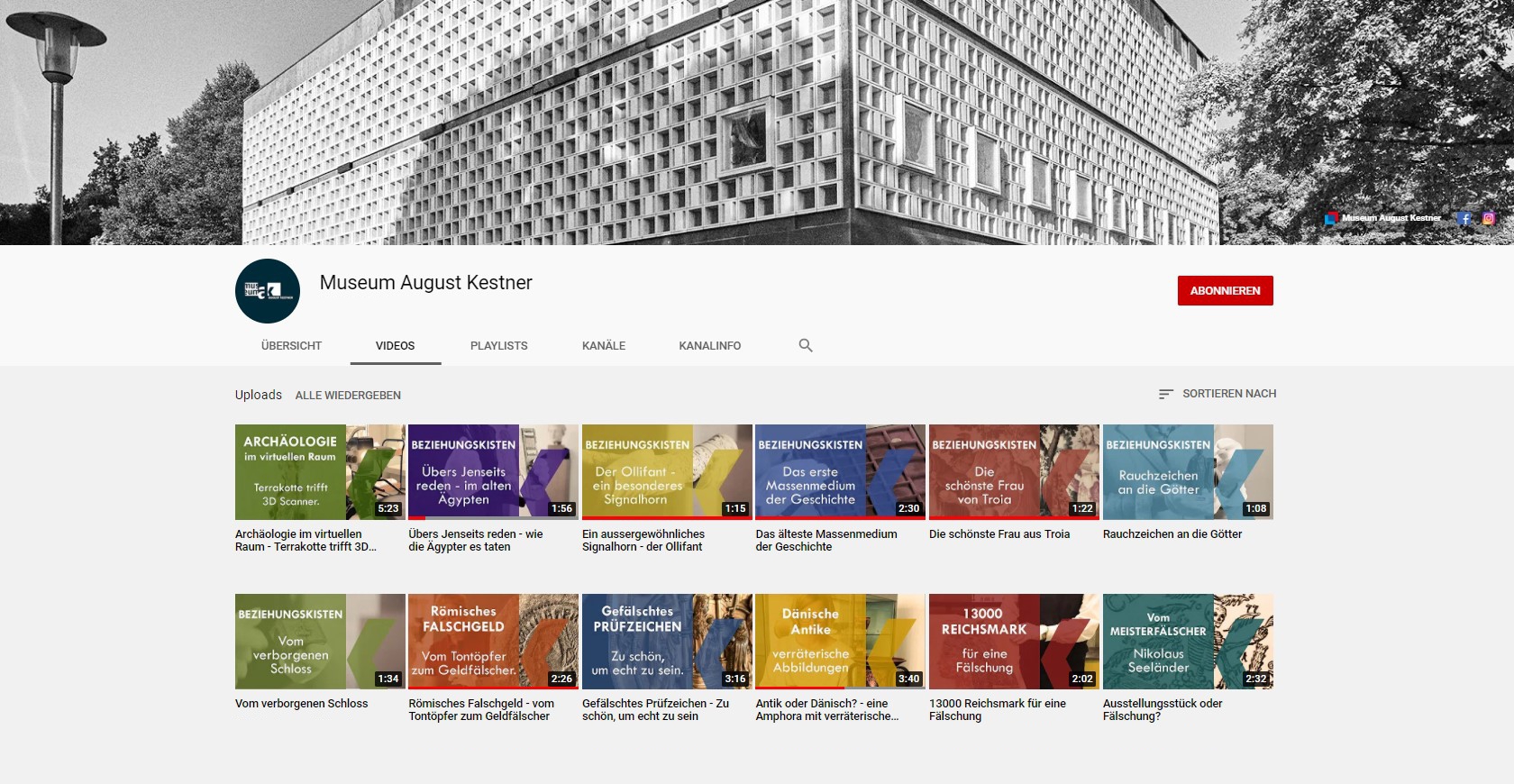1514x784 pixels.
Task: Open the Sortieren nach sort menu
Action: click(x=1218, y=394)
